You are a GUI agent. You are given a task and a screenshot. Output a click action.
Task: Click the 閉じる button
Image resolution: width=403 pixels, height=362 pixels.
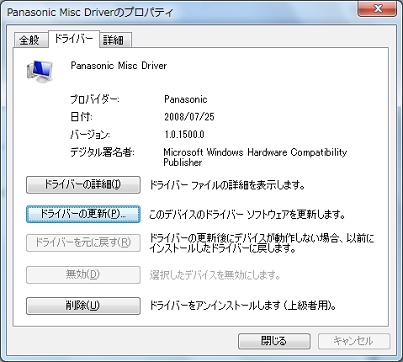pyautogui.click(x=274, y=341)
